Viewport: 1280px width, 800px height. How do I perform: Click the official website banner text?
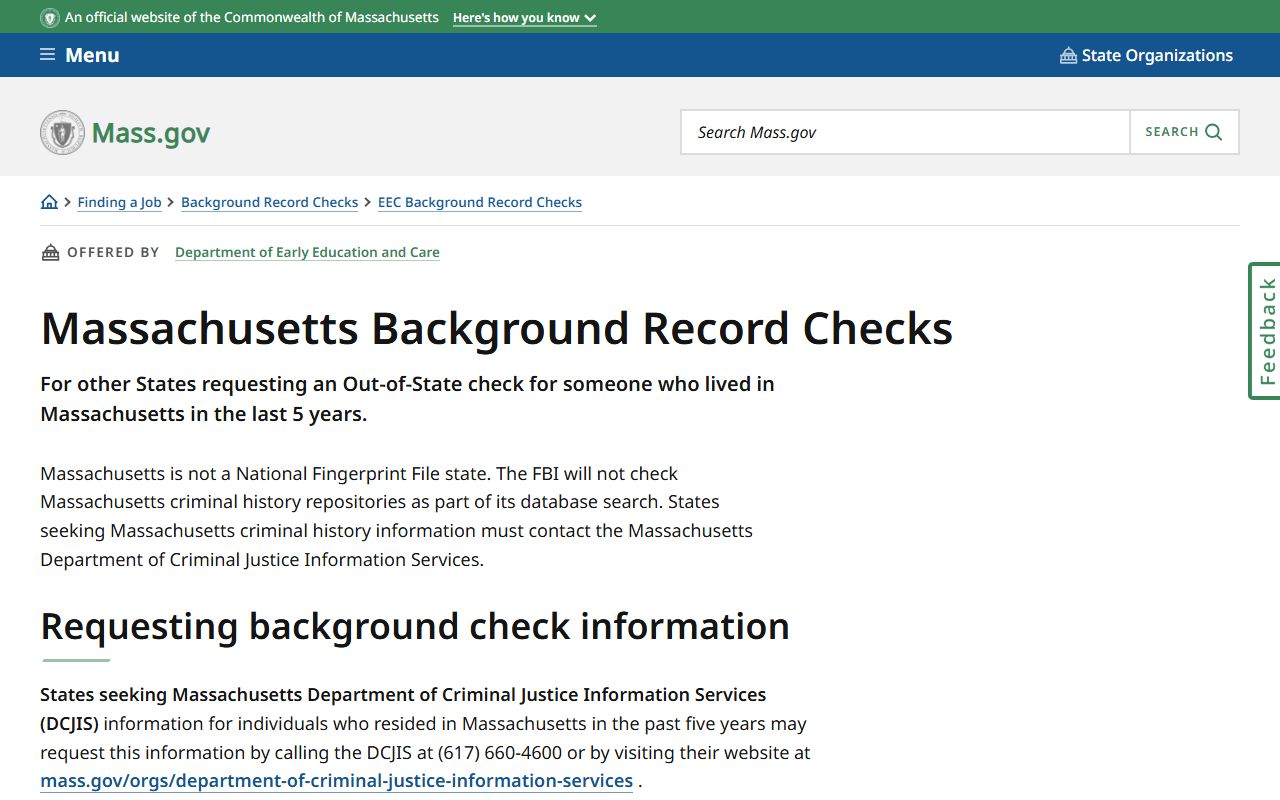252,18
